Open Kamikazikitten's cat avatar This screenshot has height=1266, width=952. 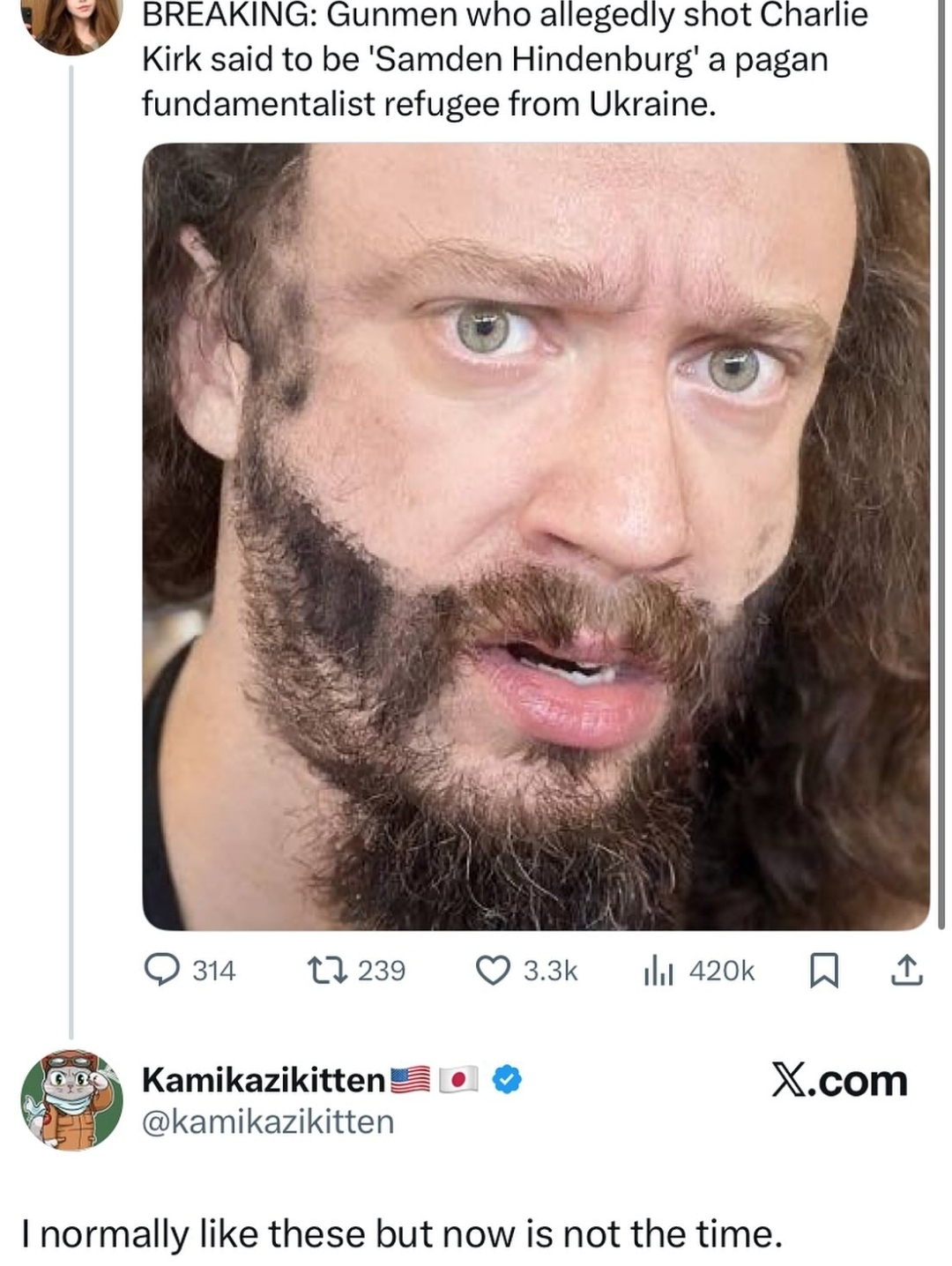pyautogui.click(x=72, y=1100)
